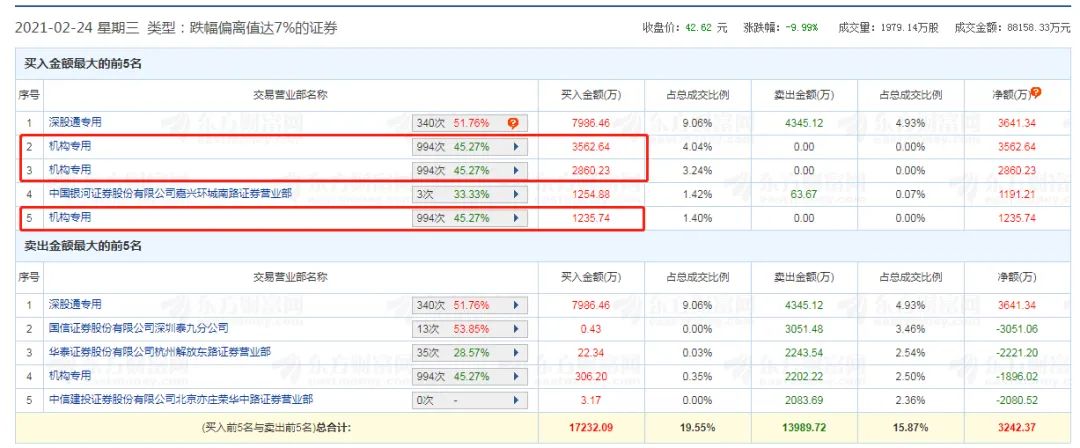Click the arrow icon for 机构专用 in the sell list
Image resolution: width=1080 pixels, height=448 pixels.
point(516,375)
